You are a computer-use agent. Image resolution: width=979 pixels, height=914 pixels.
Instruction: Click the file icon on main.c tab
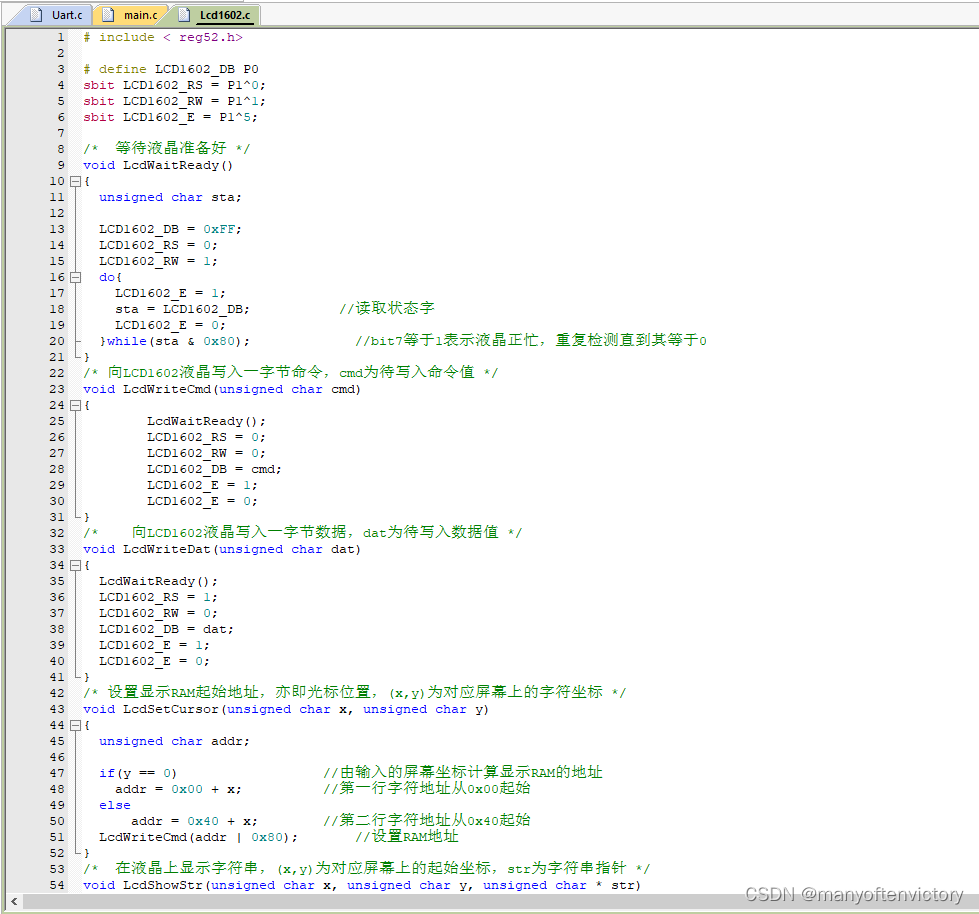click(x=109, y=14)
